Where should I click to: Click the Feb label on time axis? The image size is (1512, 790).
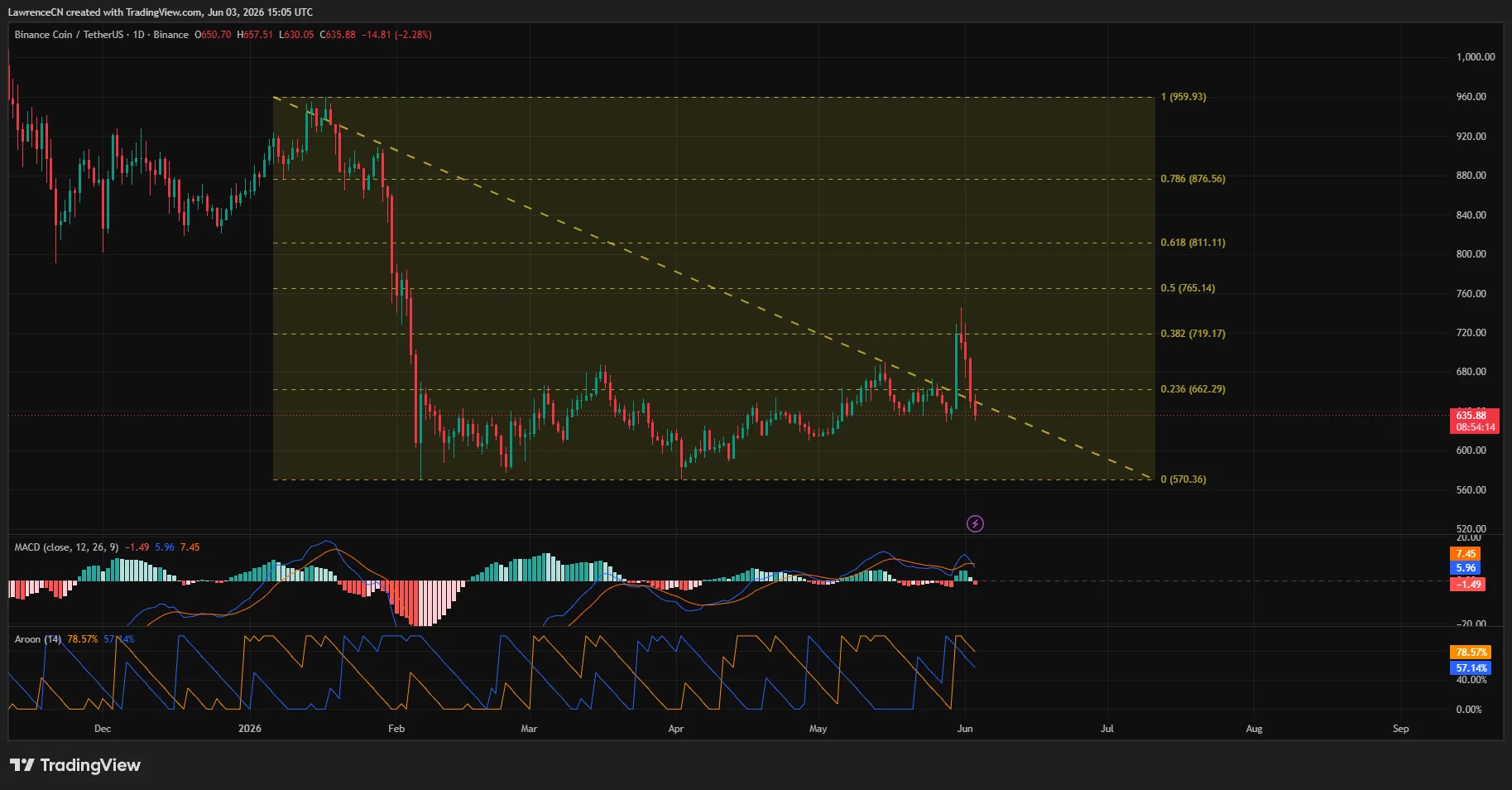pyautogui.click(x=396, y=729)
